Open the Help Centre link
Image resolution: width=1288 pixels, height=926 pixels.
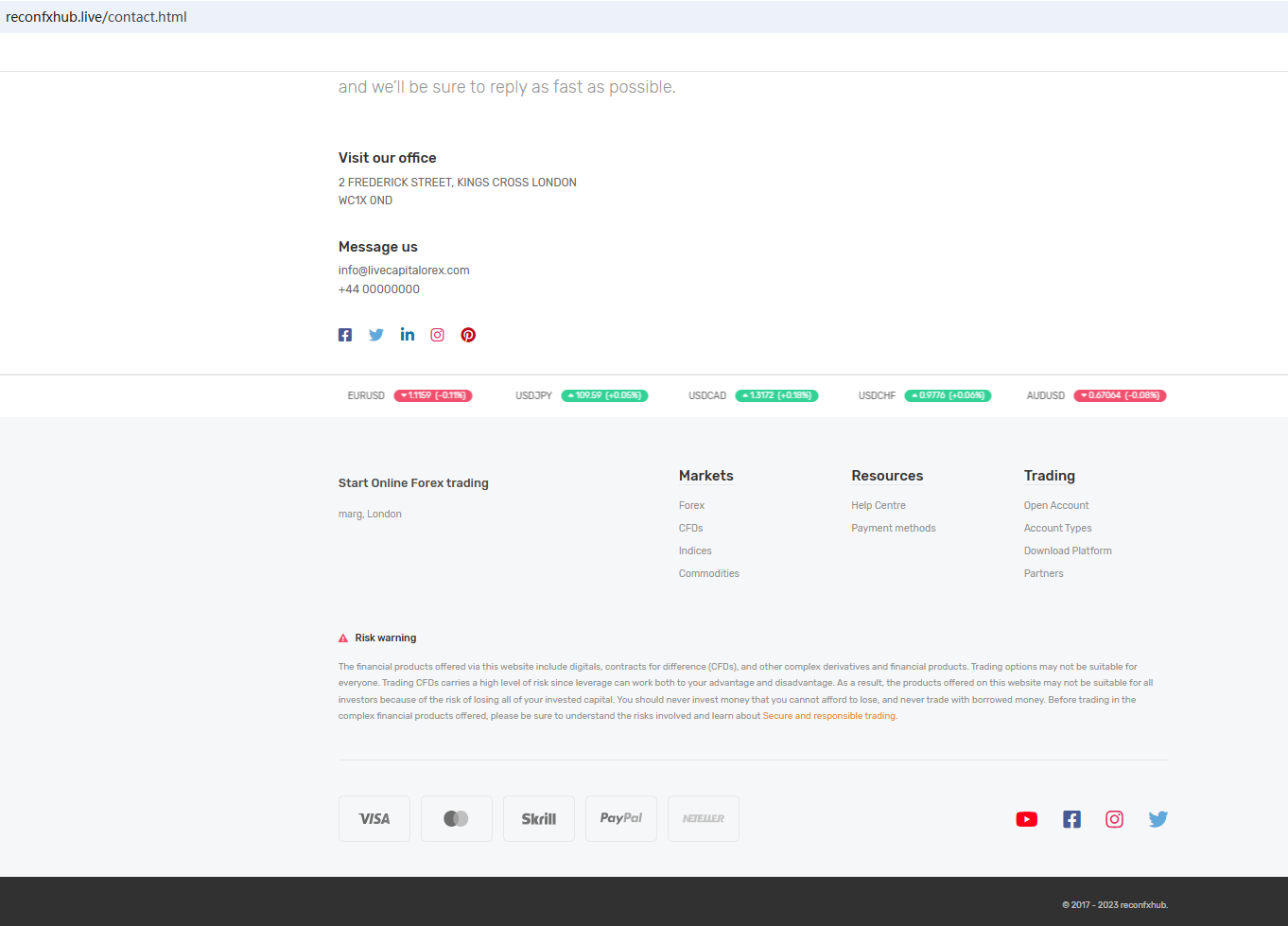[878, 506]
